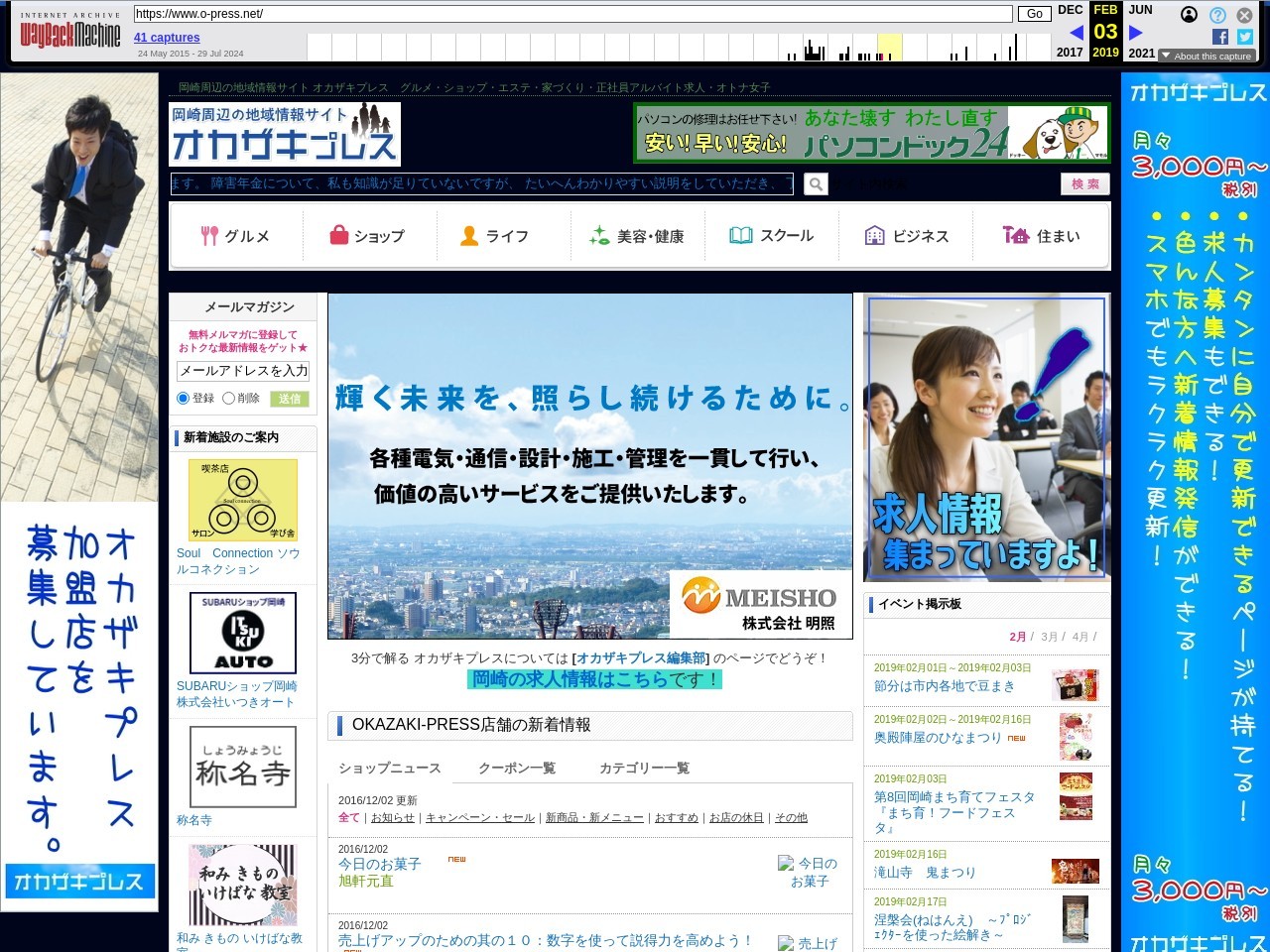Viewport: 1270px width, 952px height.
Task: Open Soul Connection ソウルコネクション link
Action: click(x=238, y=561)
